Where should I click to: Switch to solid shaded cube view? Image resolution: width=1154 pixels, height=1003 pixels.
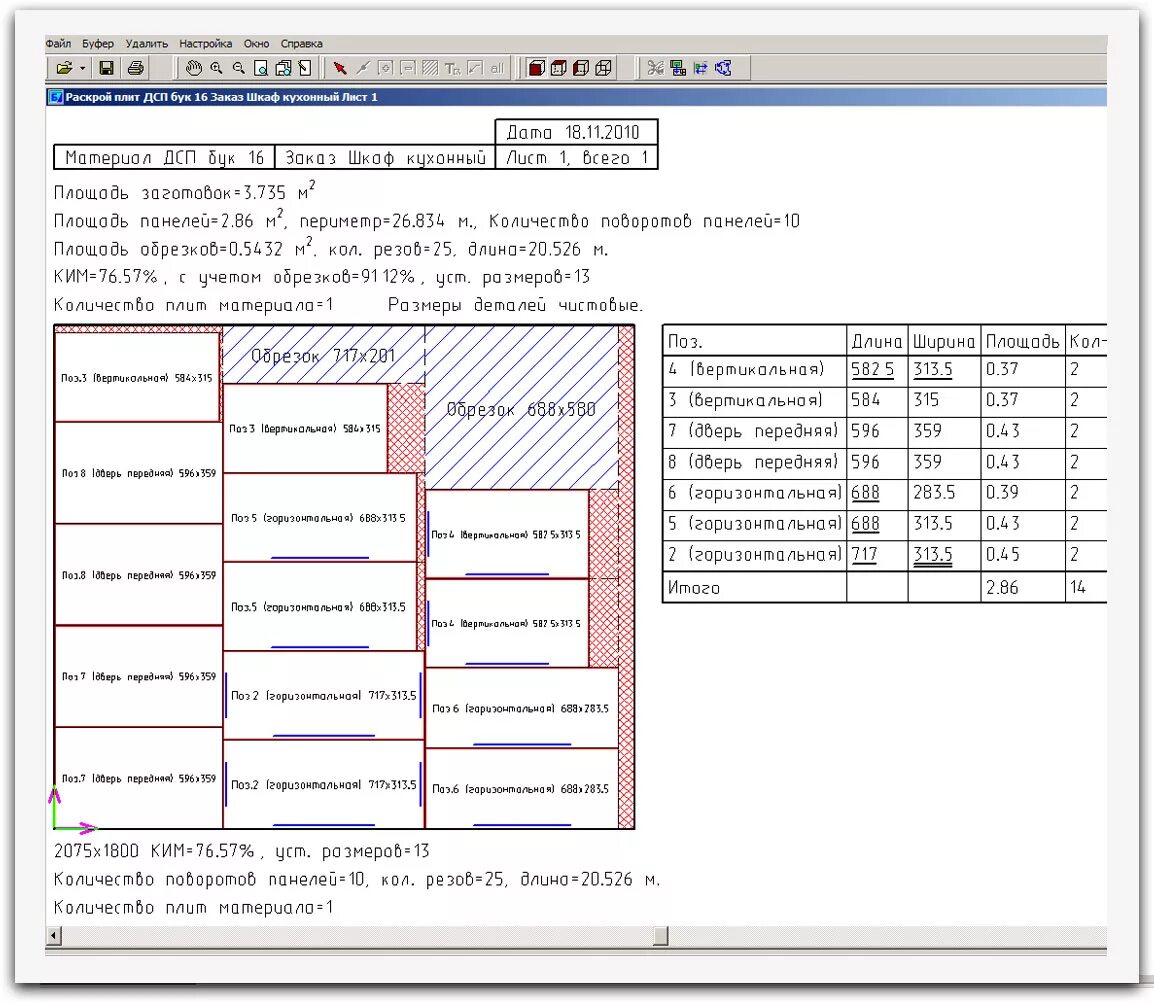click(x=537, y=68)
